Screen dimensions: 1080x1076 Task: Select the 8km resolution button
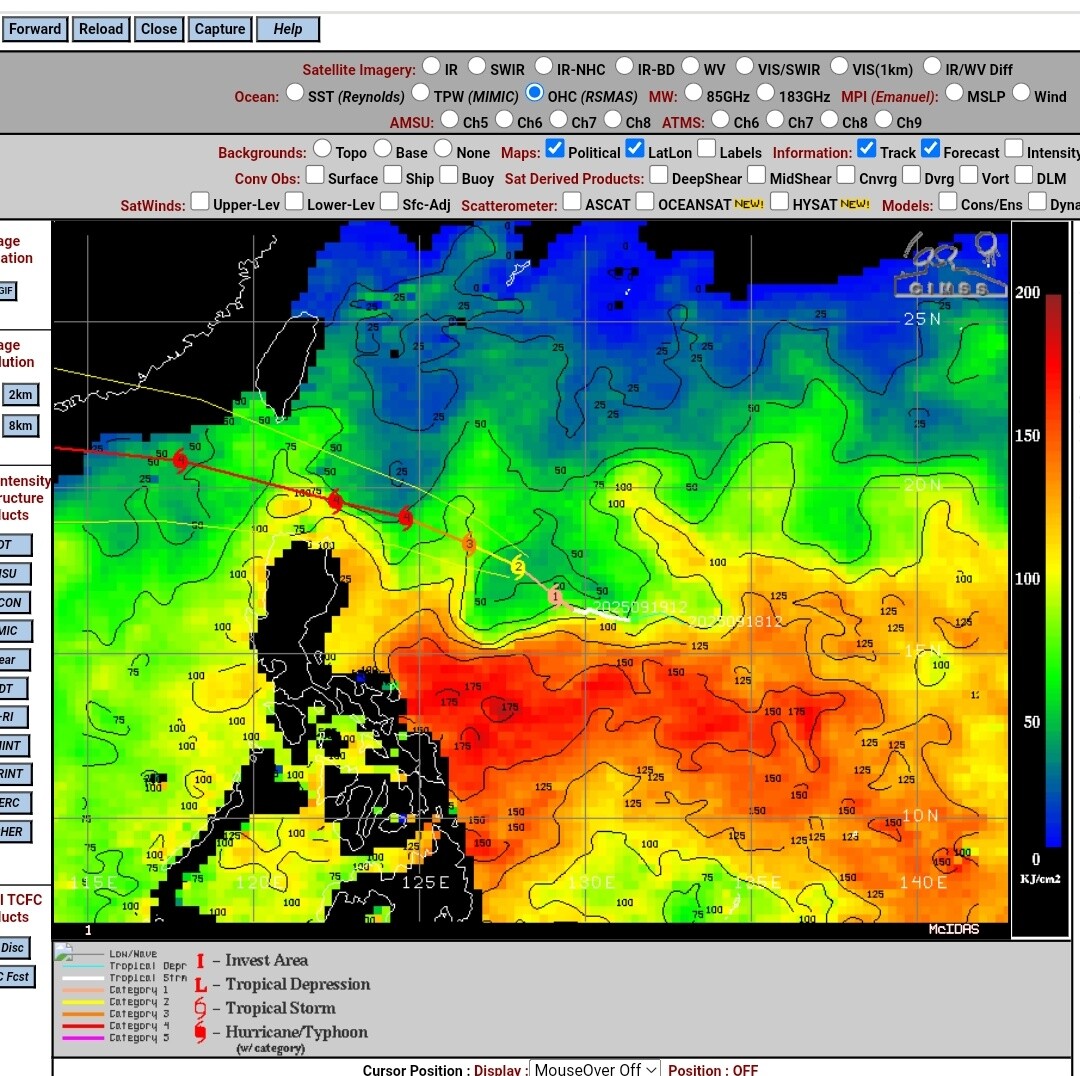point(20,425)
